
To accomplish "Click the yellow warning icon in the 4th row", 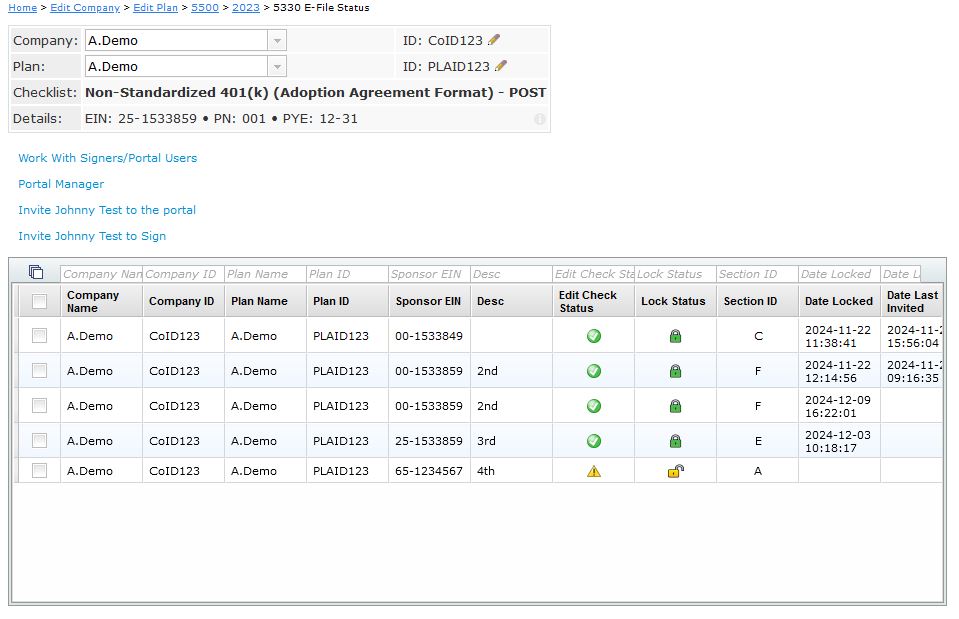I will click(594, 471).
